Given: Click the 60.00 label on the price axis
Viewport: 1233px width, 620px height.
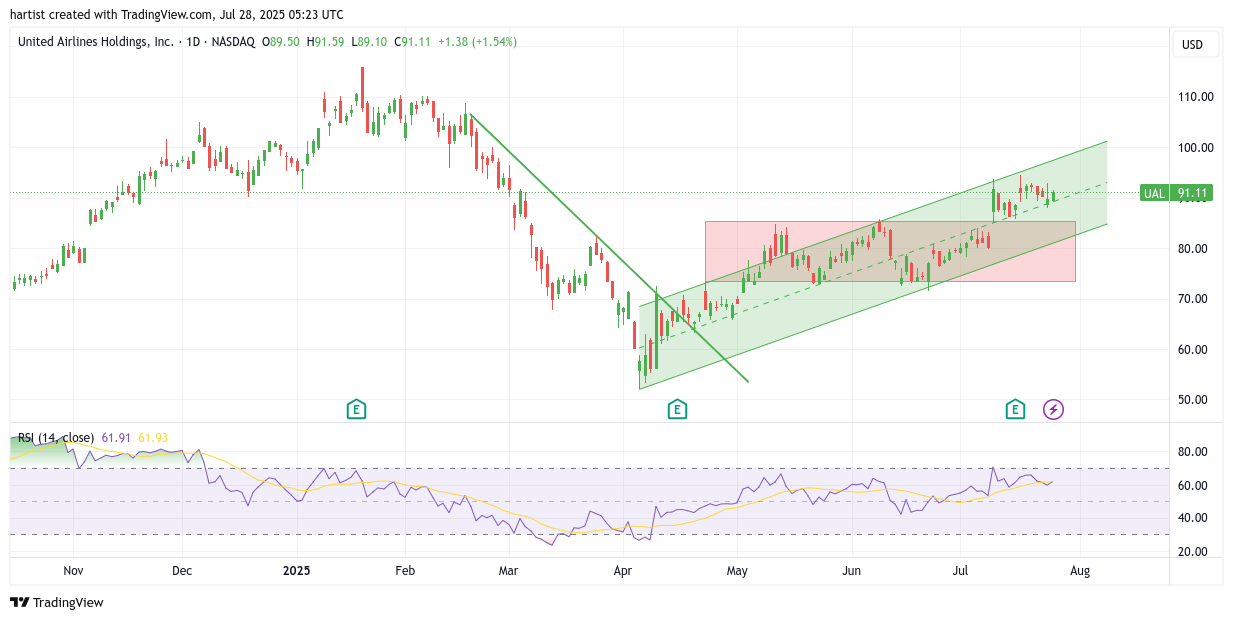Looking at the screenshot, I should pos(1195,350).
